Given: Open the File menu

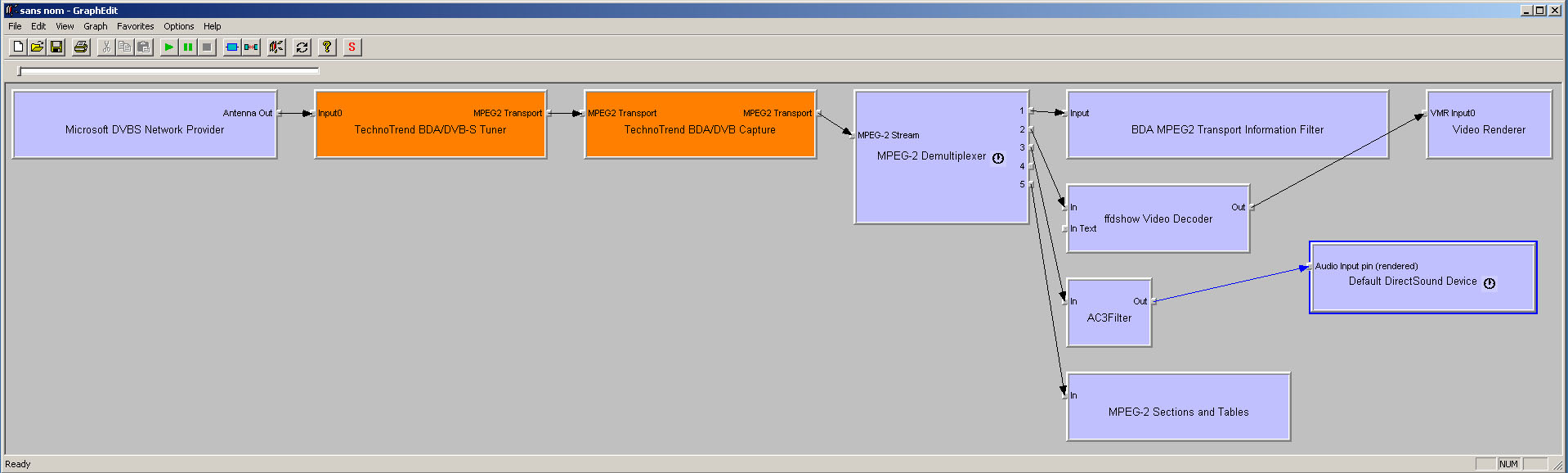Looking at the screenshot, I should (15, 26).
